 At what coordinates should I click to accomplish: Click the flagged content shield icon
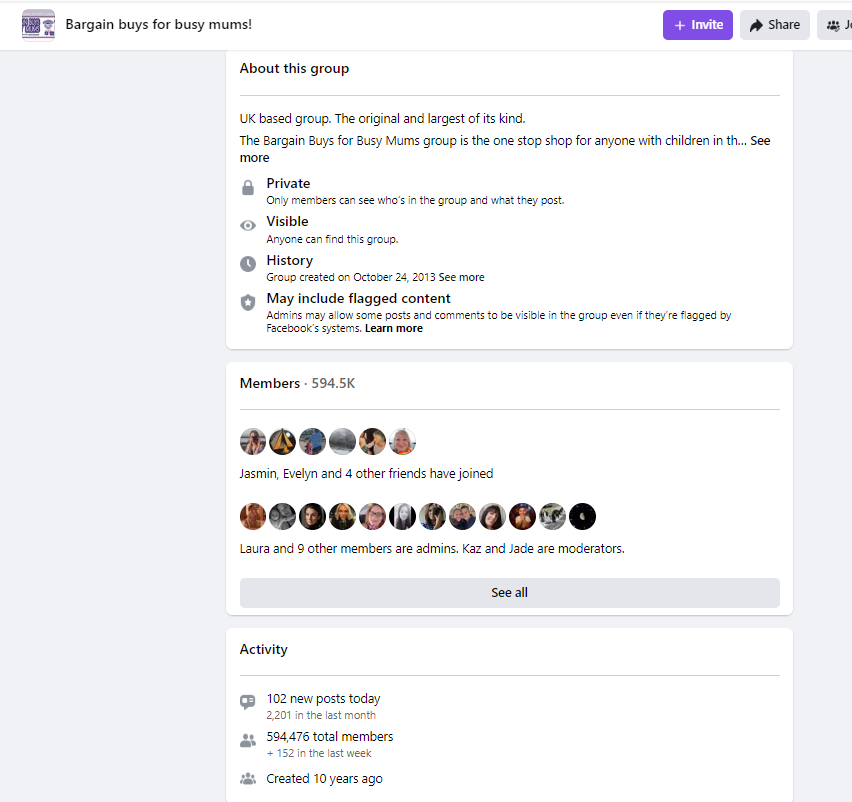click(x=248, y=302)
